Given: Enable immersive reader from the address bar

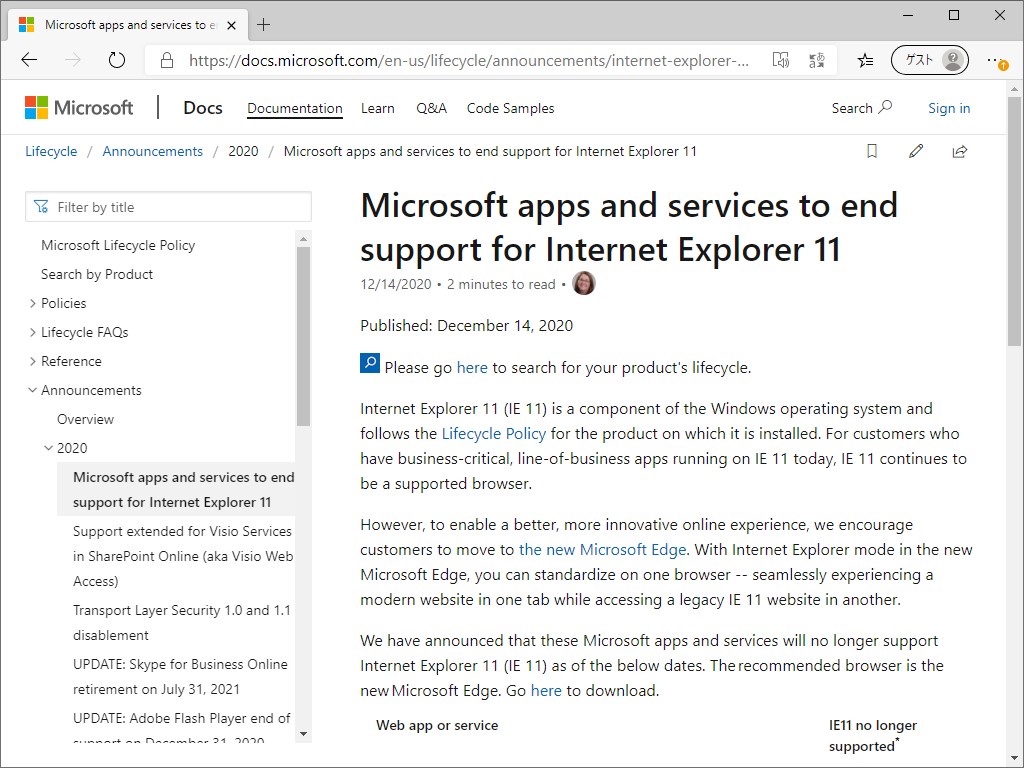Looking at the screenshot, I should click(781, 60).
